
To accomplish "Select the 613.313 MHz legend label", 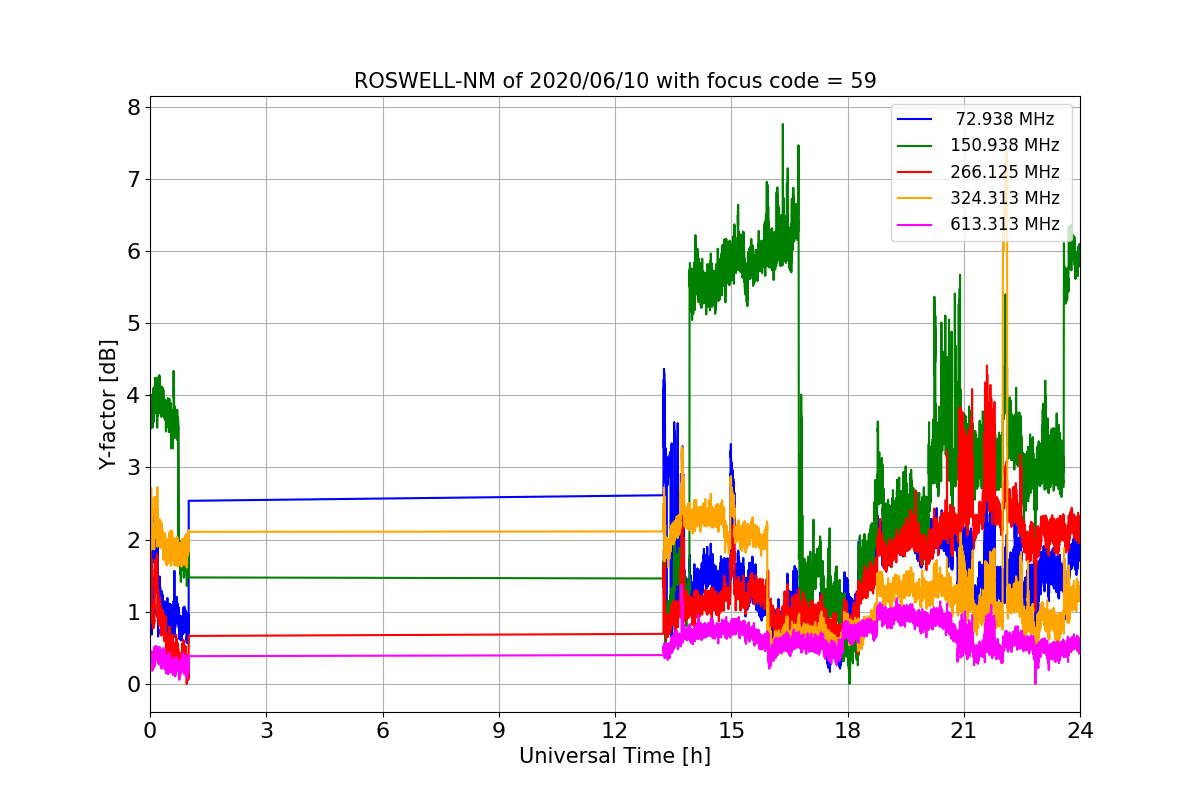I will pyautogui.click(x=1005, y=224).
